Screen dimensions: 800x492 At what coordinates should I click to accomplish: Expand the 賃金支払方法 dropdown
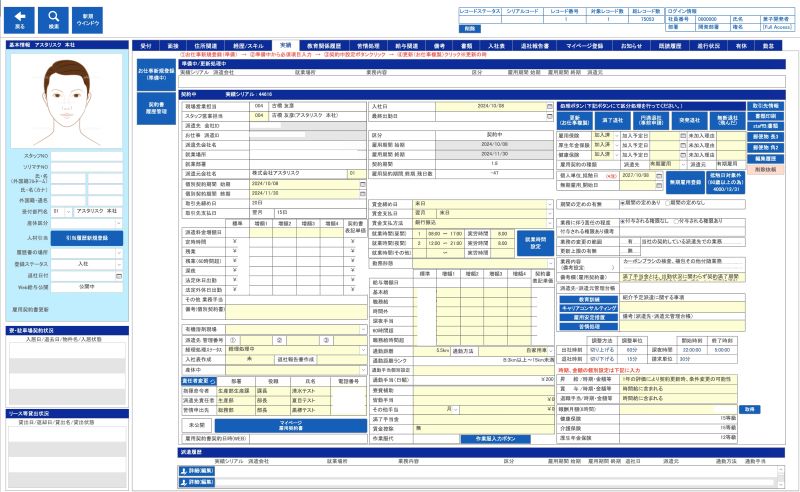pyautogui.click(x=549, y=223)
